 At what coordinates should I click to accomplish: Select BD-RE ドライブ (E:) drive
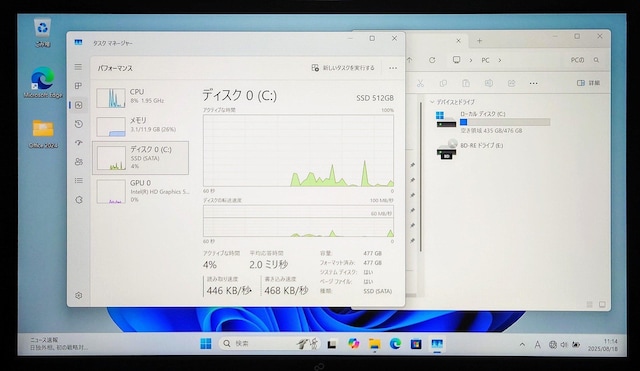(469, 149)
